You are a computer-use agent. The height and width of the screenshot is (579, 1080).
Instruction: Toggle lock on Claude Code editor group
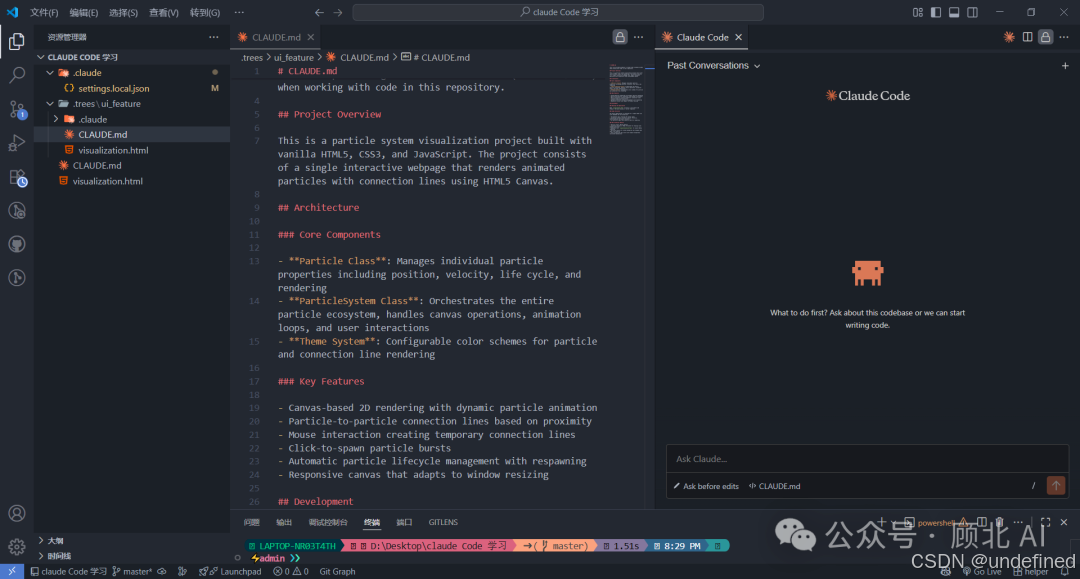(1046, 37)
